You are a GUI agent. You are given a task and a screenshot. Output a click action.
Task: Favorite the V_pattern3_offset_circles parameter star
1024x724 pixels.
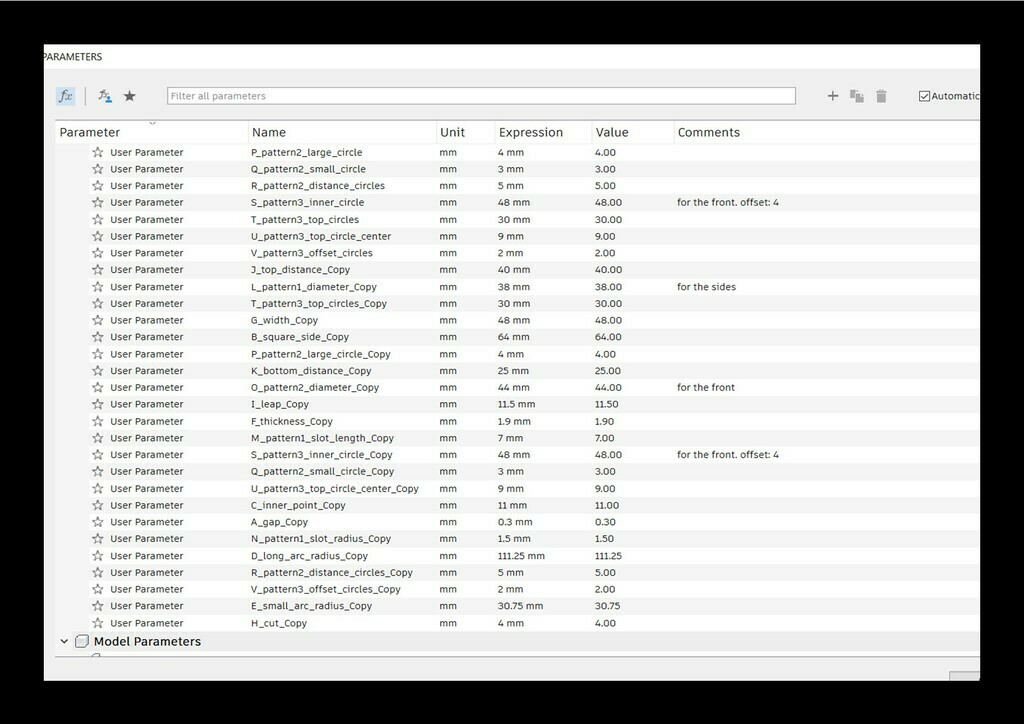pos(98,253)
